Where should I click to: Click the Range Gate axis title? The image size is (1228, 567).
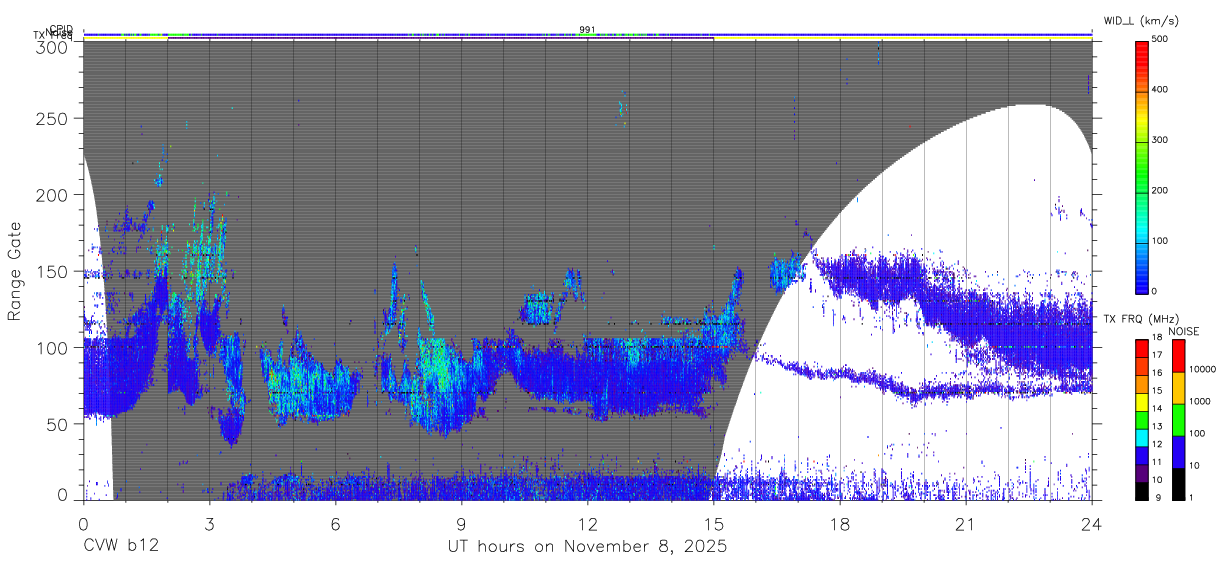point(15,272)
